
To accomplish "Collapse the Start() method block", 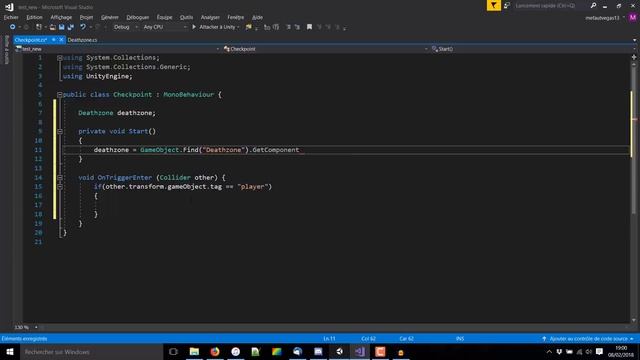I will coord(60,131).
